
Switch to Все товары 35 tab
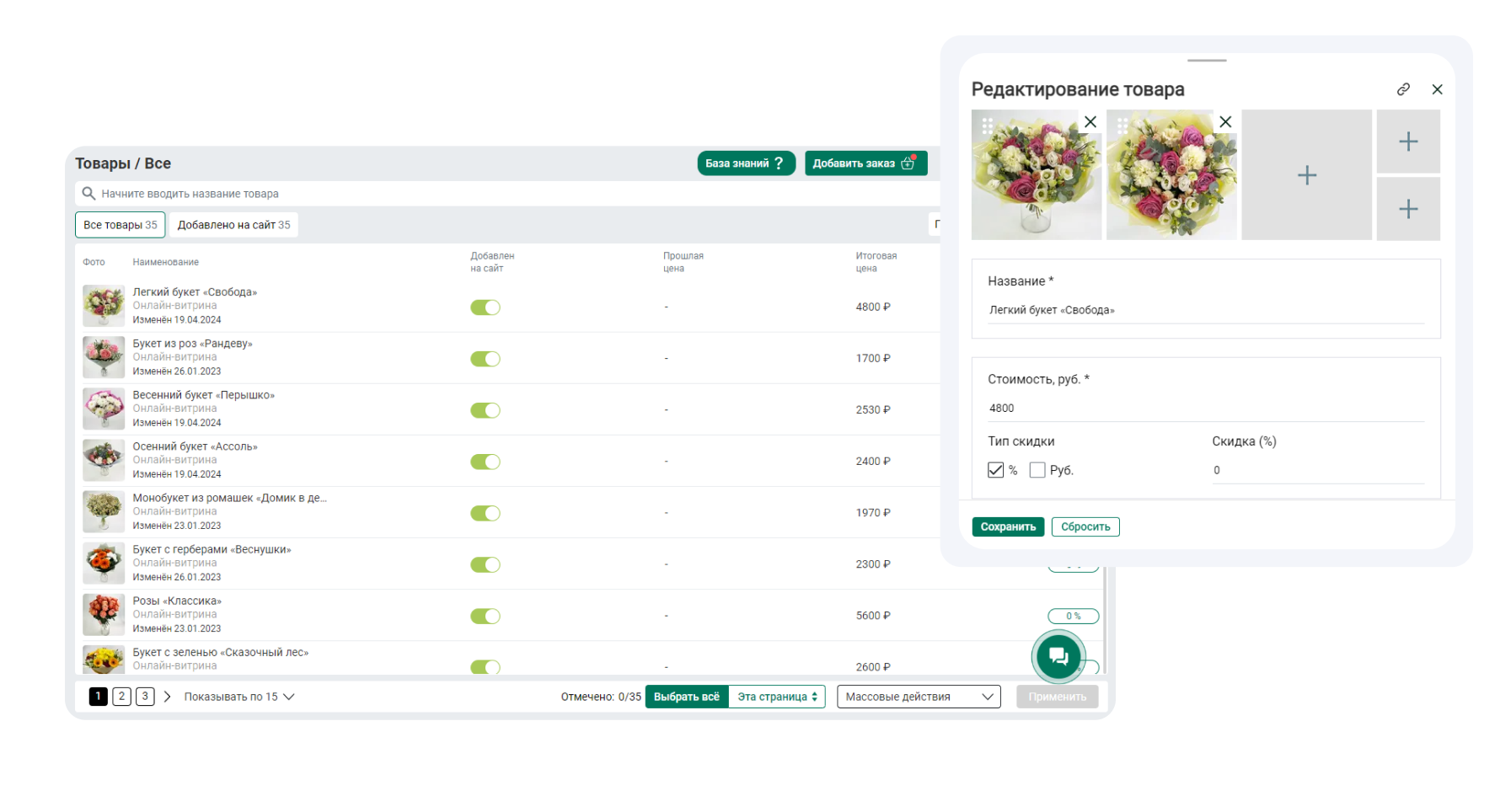[120, 225]
